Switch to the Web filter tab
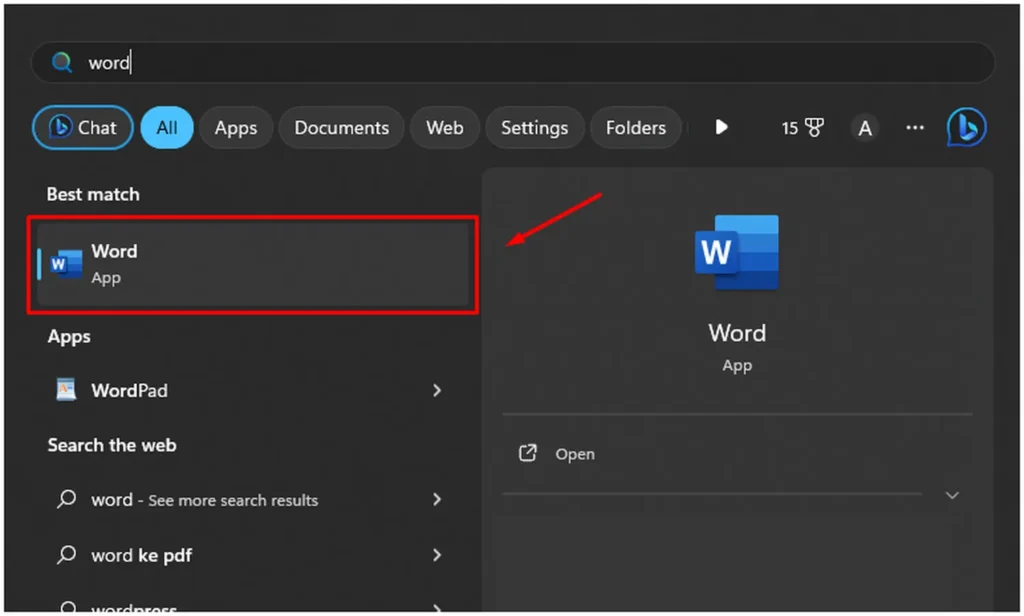This screenshot has height=616, width=1024. 445,127
